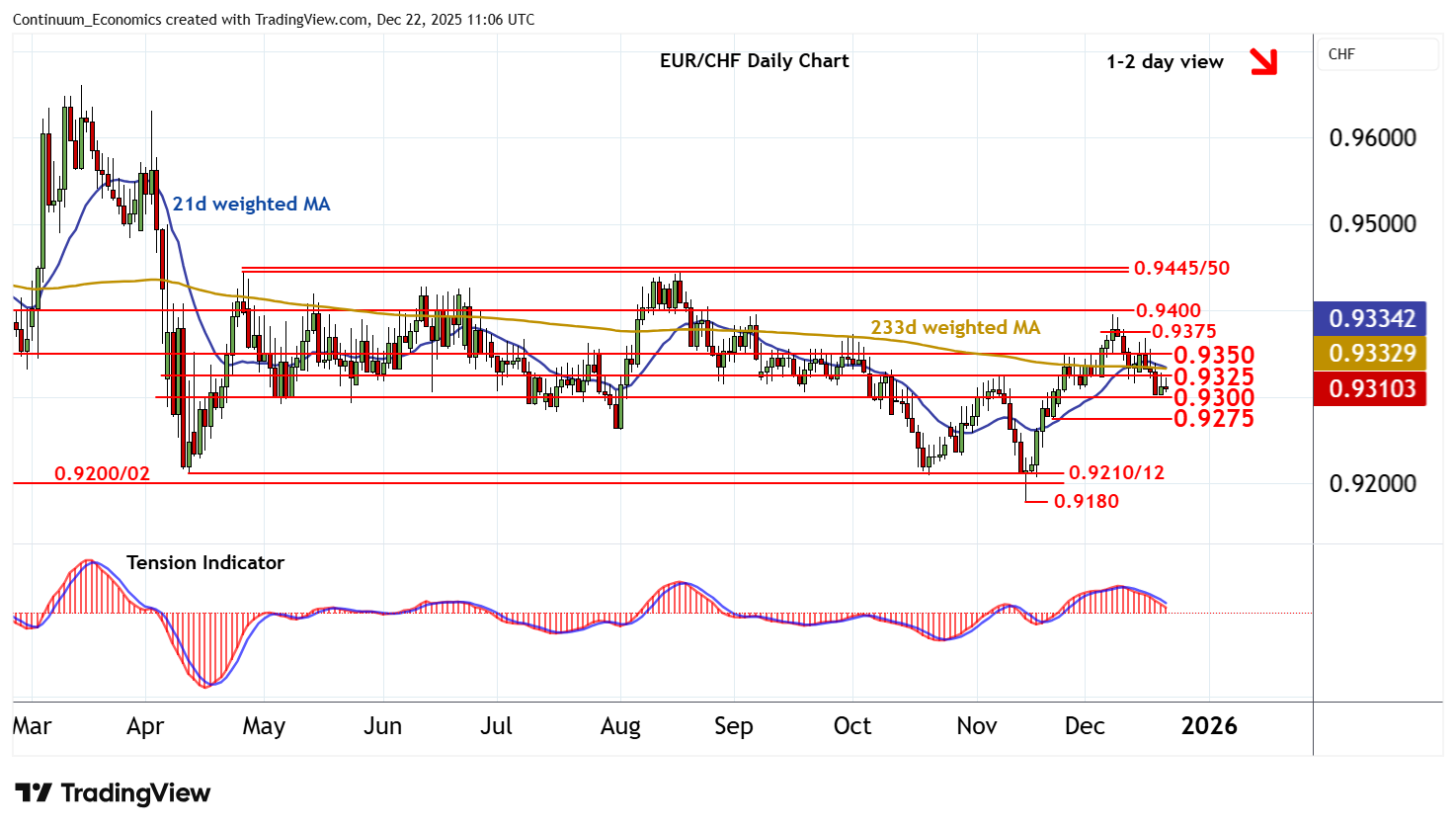Click the EUR/CHF Daily Chart title
This screenshot has height=830, width=1456.
(754, 61)
